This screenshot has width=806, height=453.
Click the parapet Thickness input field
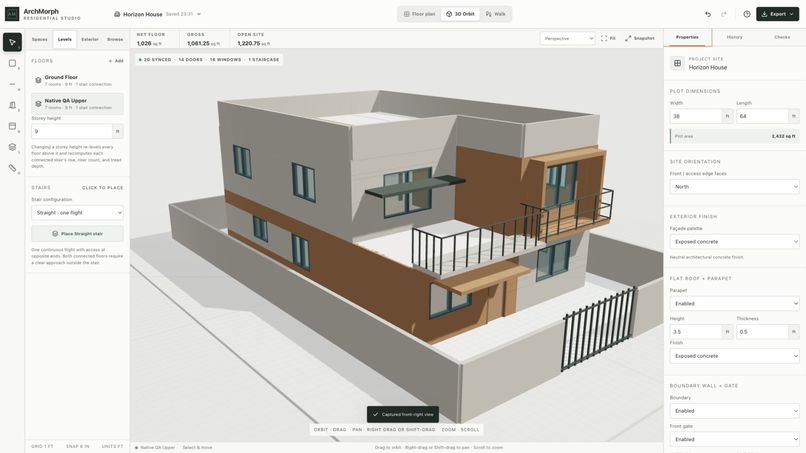point(762,332)
